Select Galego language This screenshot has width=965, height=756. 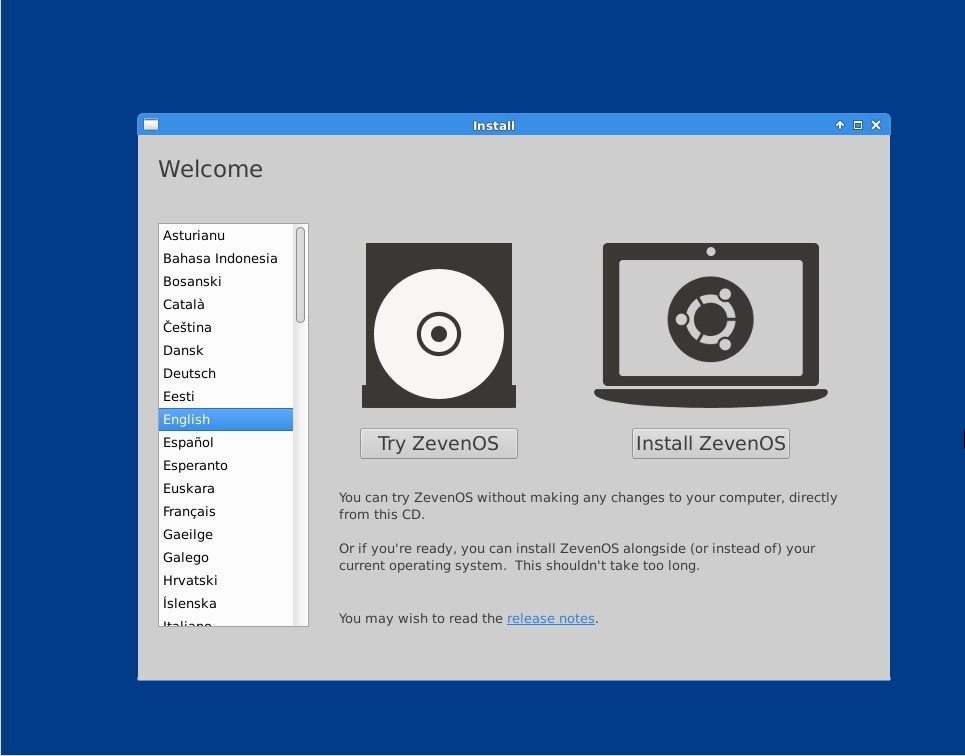coord(226,557)
